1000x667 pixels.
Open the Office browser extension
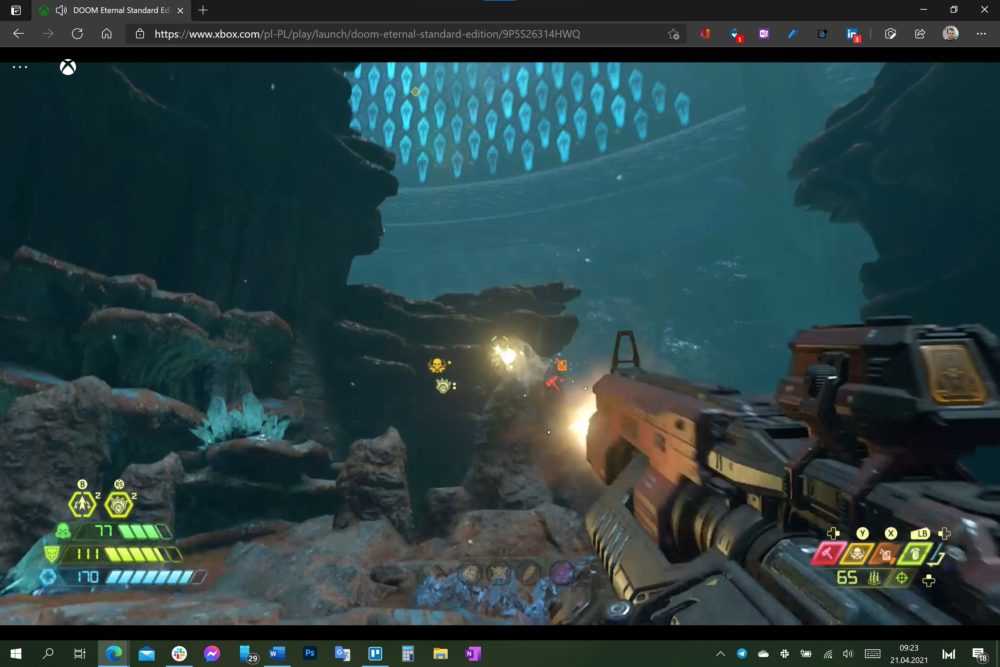click(705, 34)
